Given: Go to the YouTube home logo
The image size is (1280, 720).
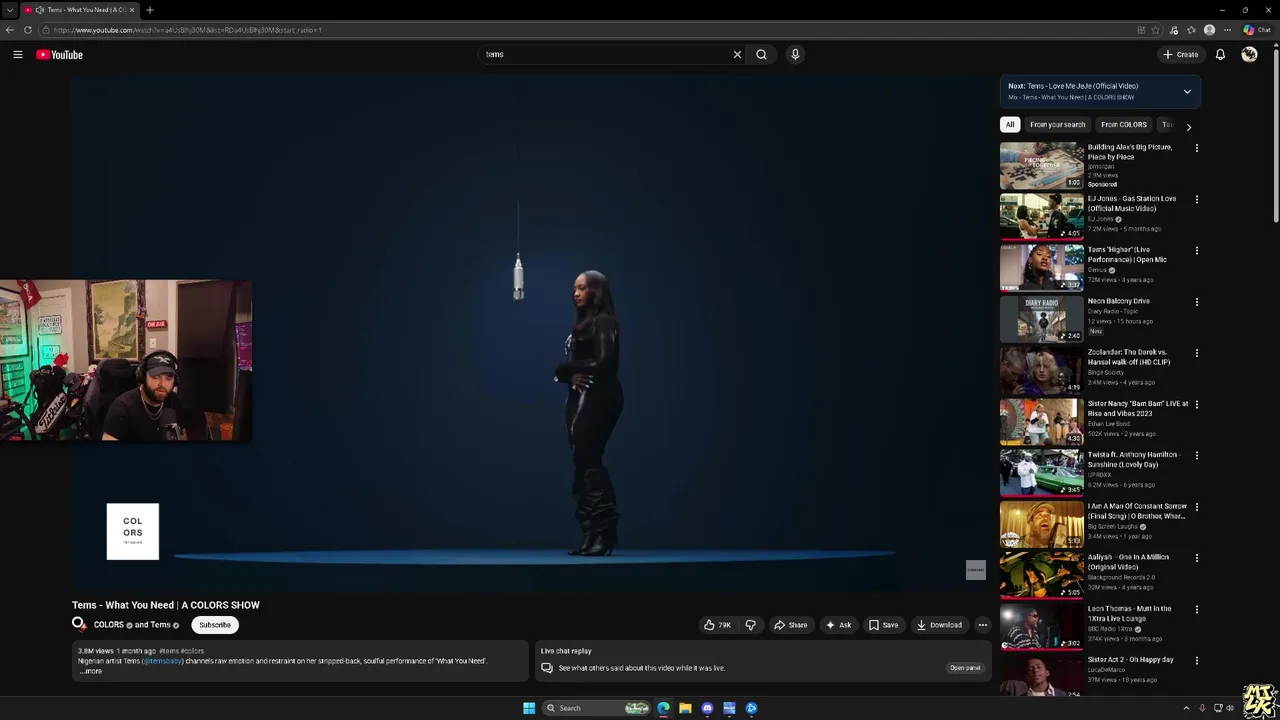Looking at the screenshot, I should point(59,55).
